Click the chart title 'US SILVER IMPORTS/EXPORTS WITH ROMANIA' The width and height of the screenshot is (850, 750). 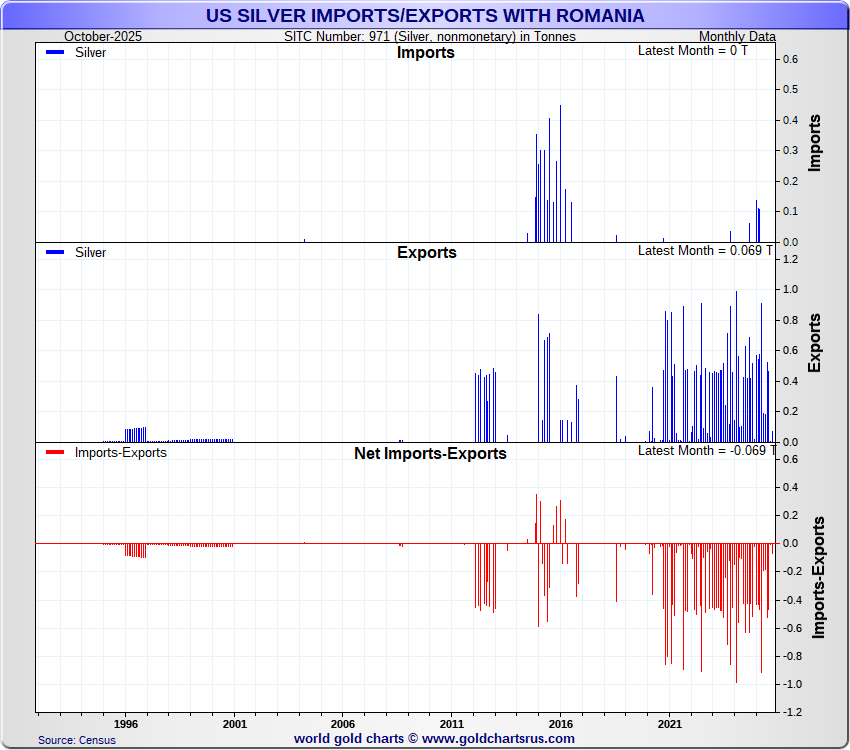(x=425, y=16)
